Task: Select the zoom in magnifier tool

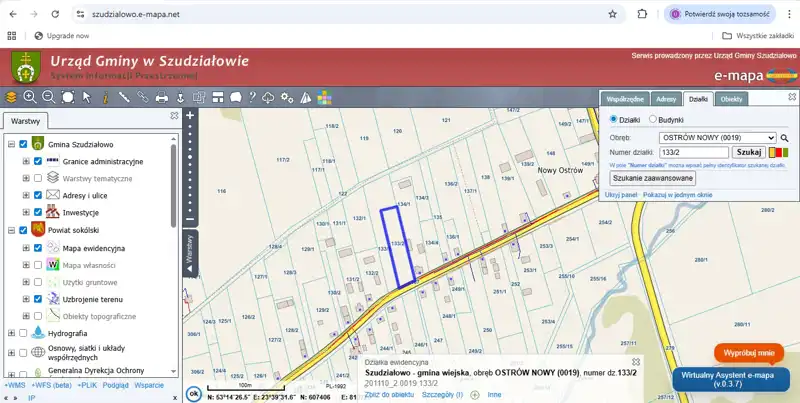Action: (30, 97)
